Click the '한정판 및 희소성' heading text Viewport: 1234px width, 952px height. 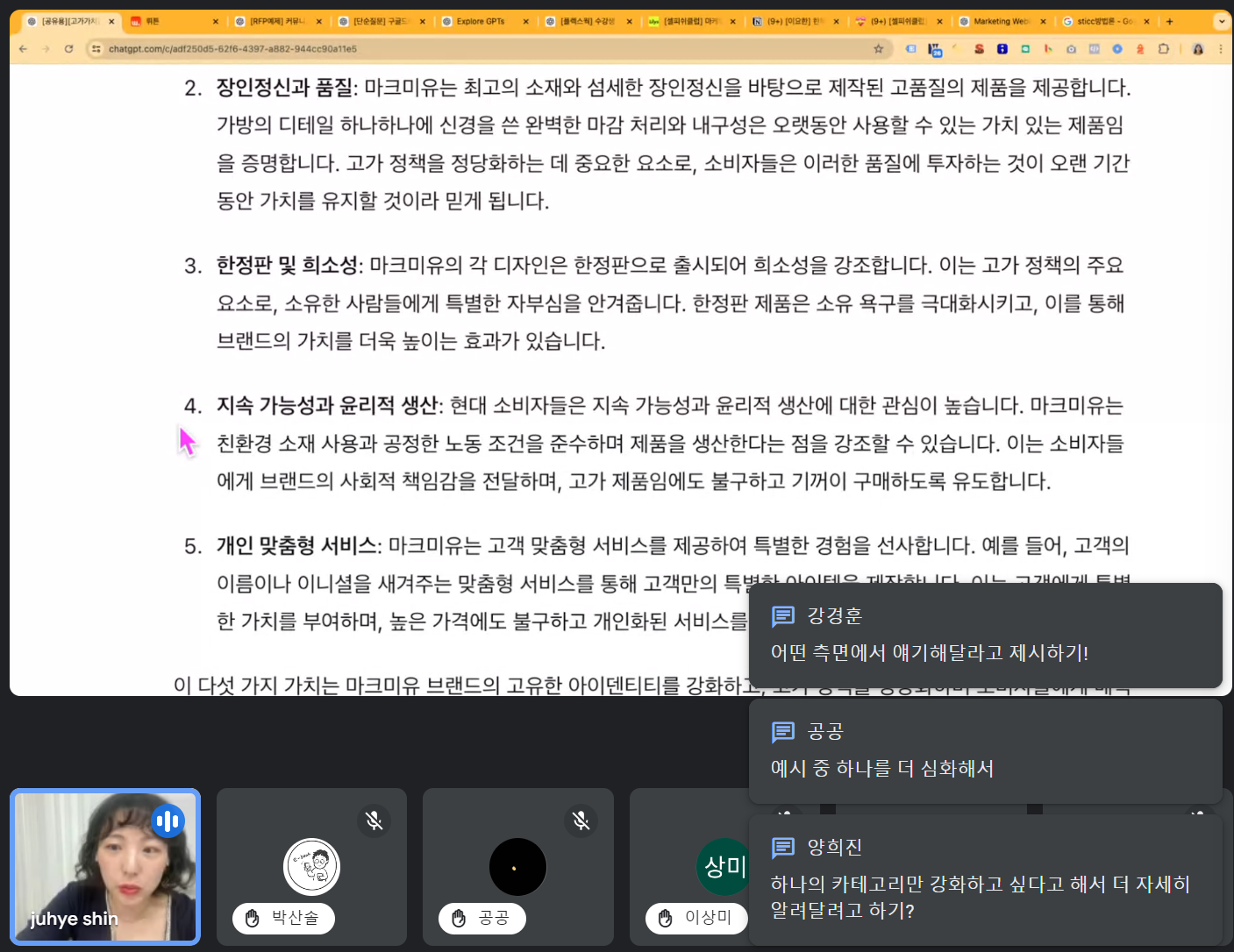pos(288,265)
